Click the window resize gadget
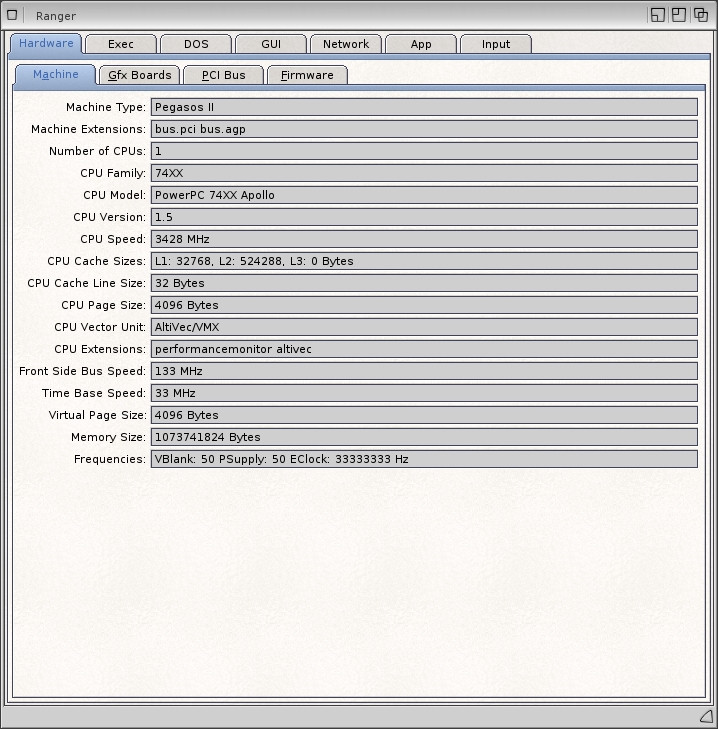 (705, 716)
